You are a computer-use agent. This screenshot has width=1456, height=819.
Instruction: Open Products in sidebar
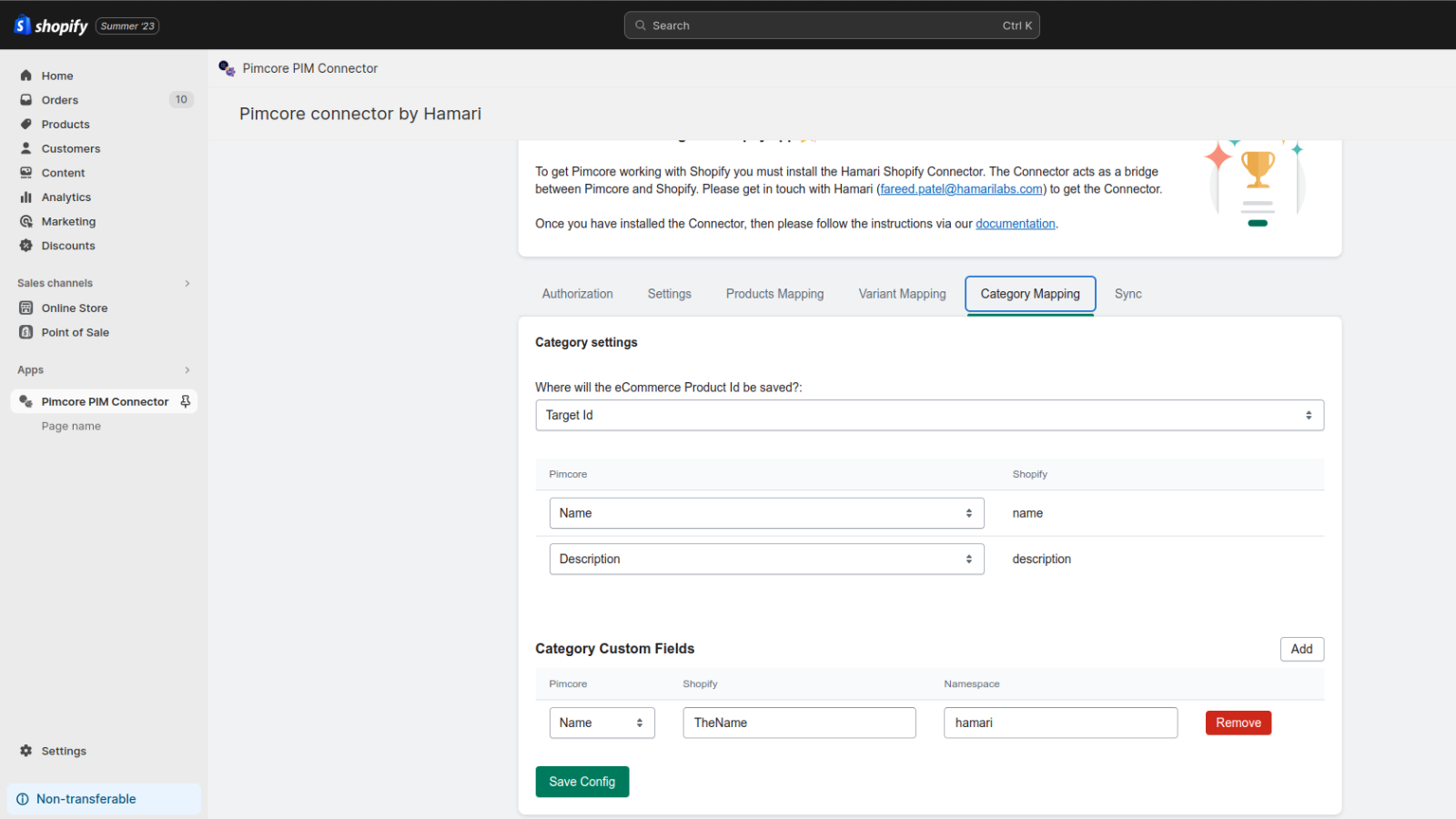pos(66,125)
